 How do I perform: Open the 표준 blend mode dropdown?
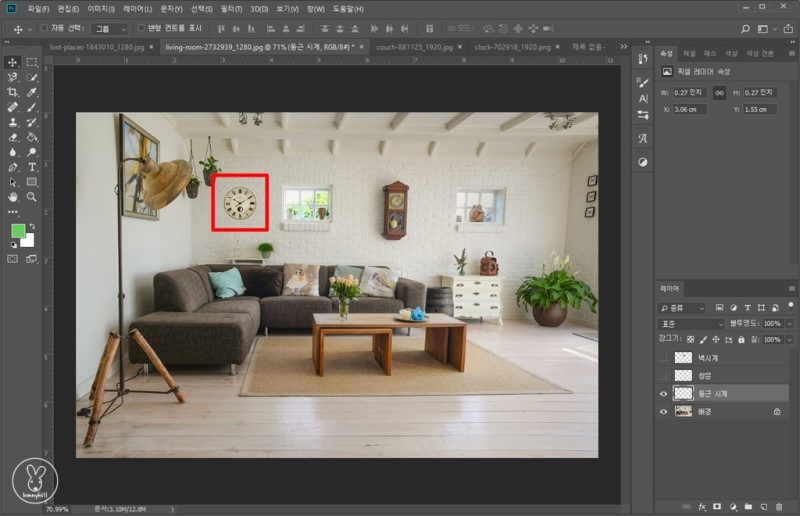pos(691,324)
